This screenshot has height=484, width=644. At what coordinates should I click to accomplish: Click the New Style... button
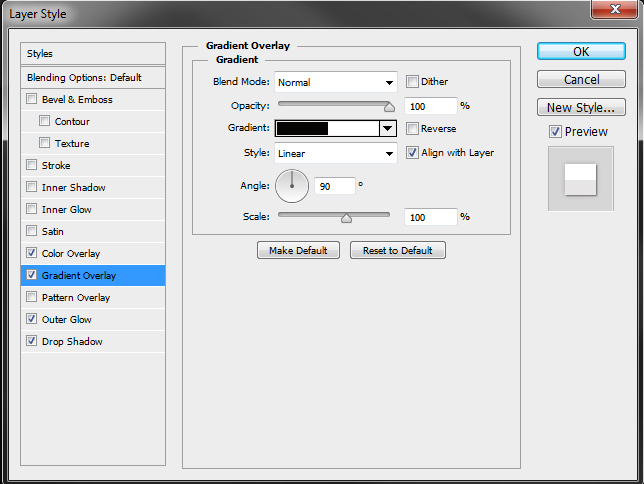pos(581,108)
